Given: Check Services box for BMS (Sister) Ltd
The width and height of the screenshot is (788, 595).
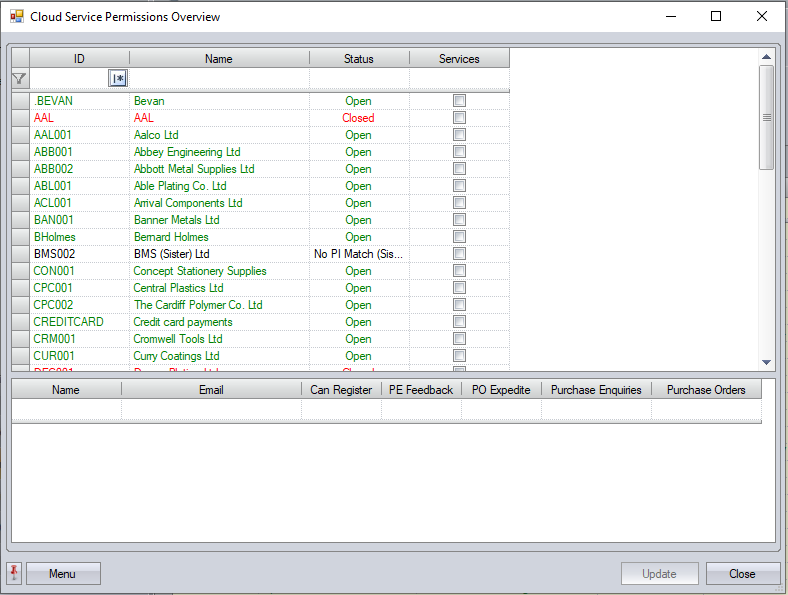Looking at the screenshot, I should click(459, 254).
